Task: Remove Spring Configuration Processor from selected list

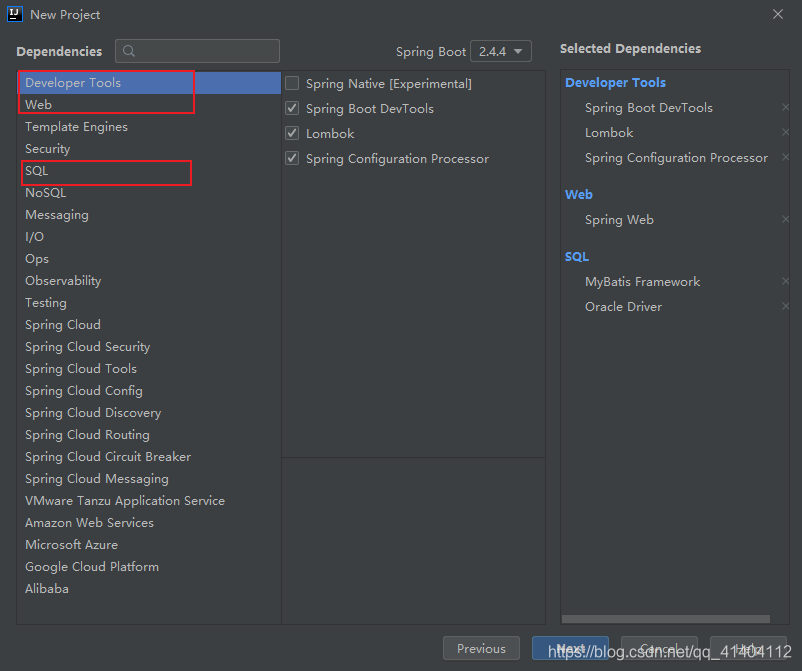Action: pyautogui.click(x=785, y=158)
